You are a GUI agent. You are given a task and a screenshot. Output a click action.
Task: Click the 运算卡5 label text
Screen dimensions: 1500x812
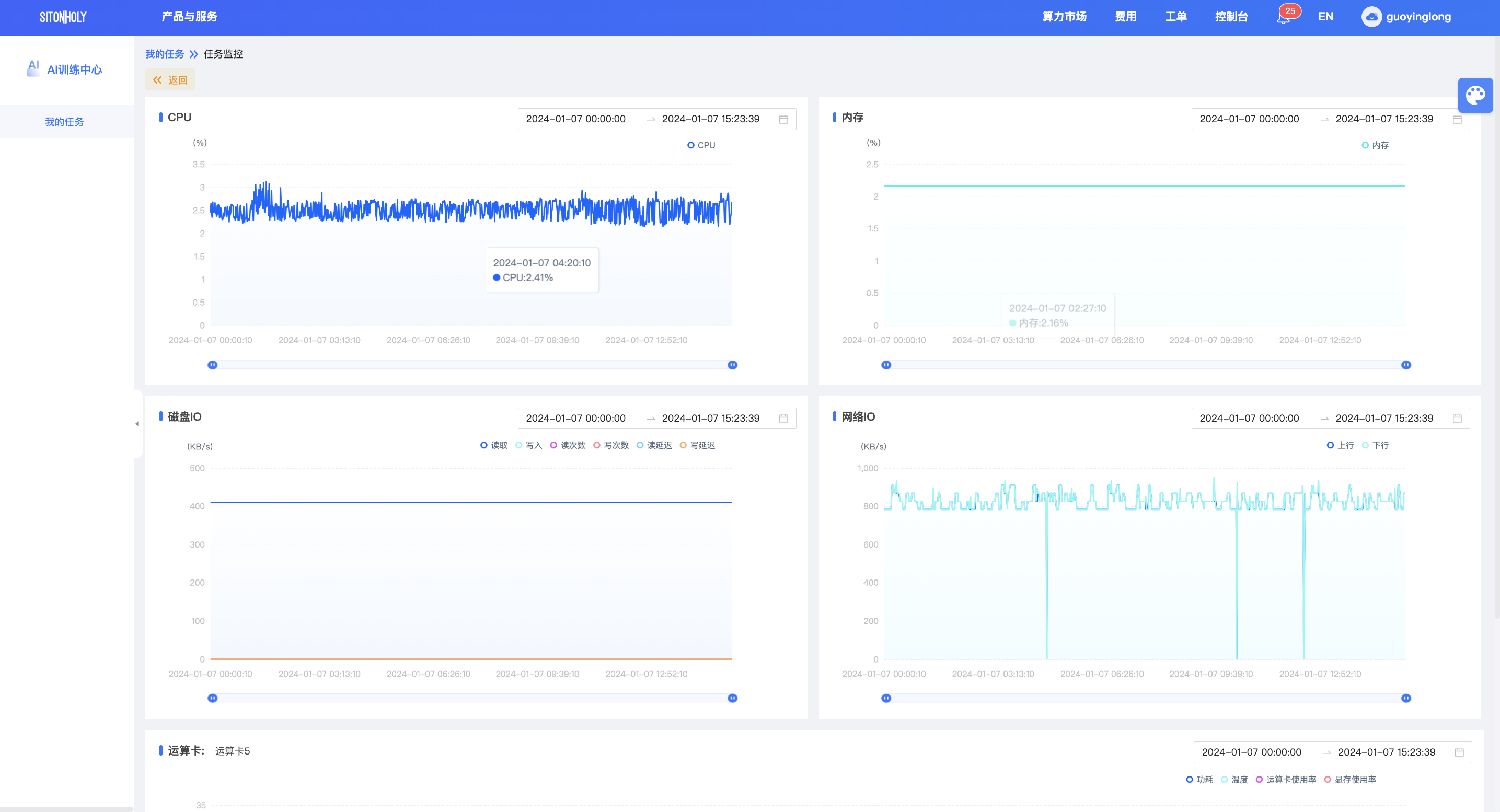[233, 751]
